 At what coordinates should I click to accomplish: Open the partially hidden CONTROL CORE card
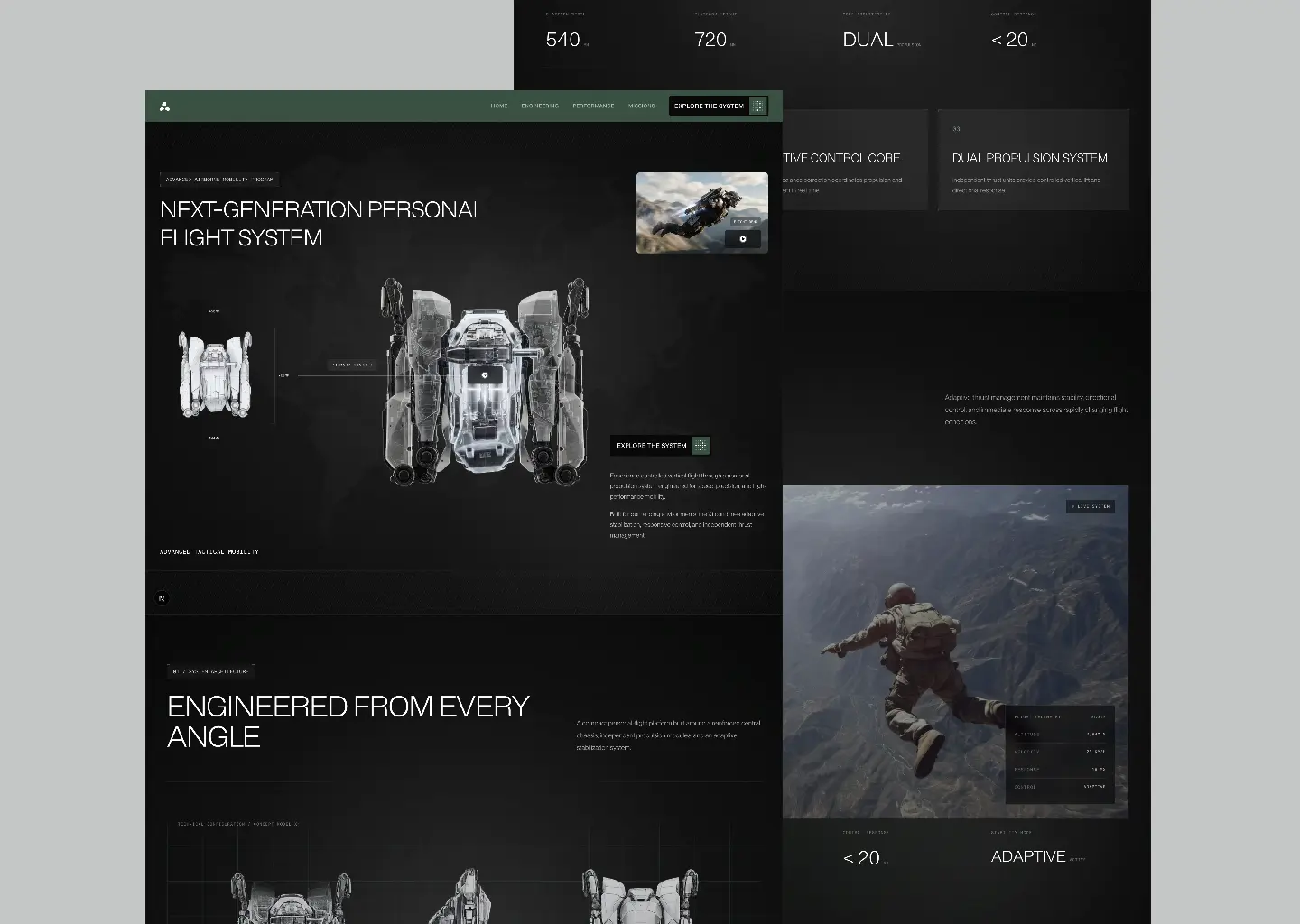coord(855,161)
